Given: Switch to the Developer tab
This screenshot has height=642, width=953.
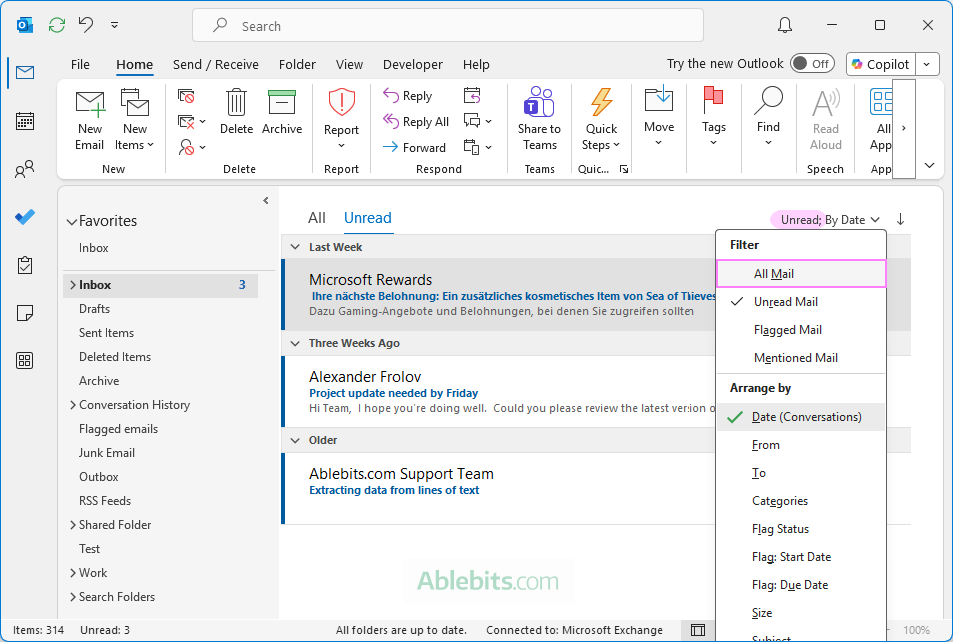Looking at the screenshot, I should tap(413, 64).
